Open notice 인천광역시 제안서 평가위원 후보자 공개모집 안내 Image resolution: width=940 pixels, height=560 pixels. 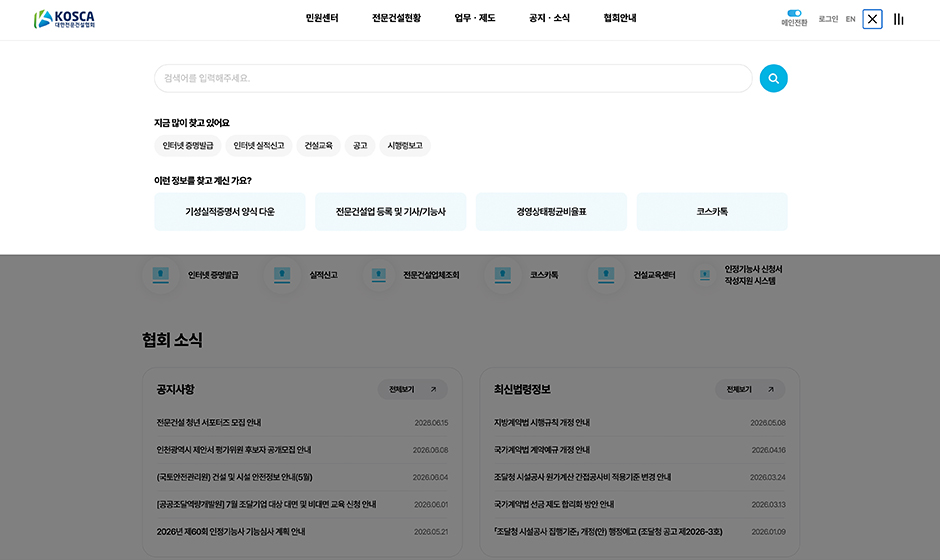point(234,450)
